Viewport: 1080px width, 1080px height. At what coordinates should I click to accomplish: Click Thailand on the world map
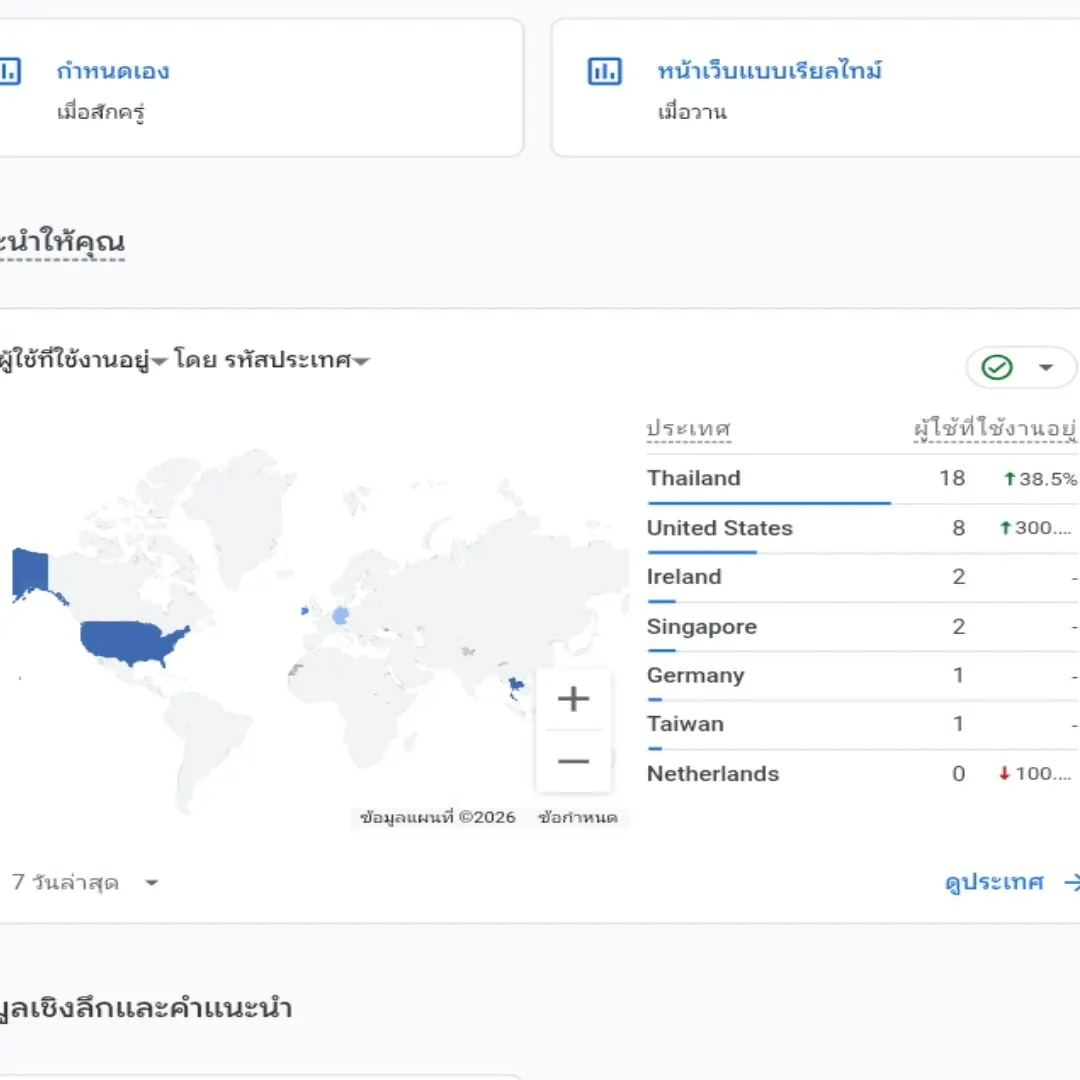click(515, 687)
